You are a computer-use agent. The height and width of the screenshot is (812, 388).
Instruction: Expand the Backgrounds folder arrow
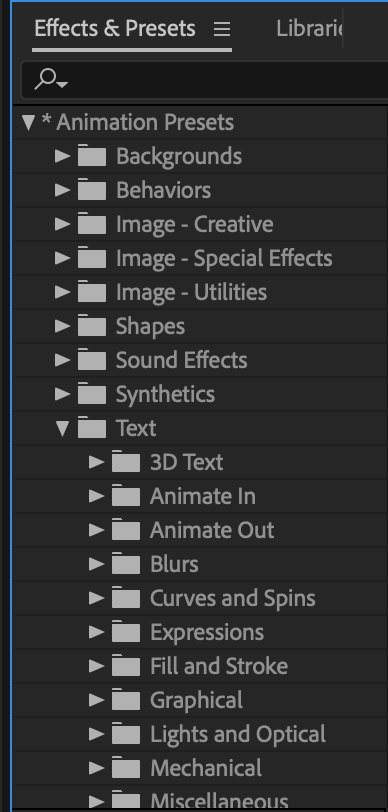pyautogui.click(x=63, y=156)
